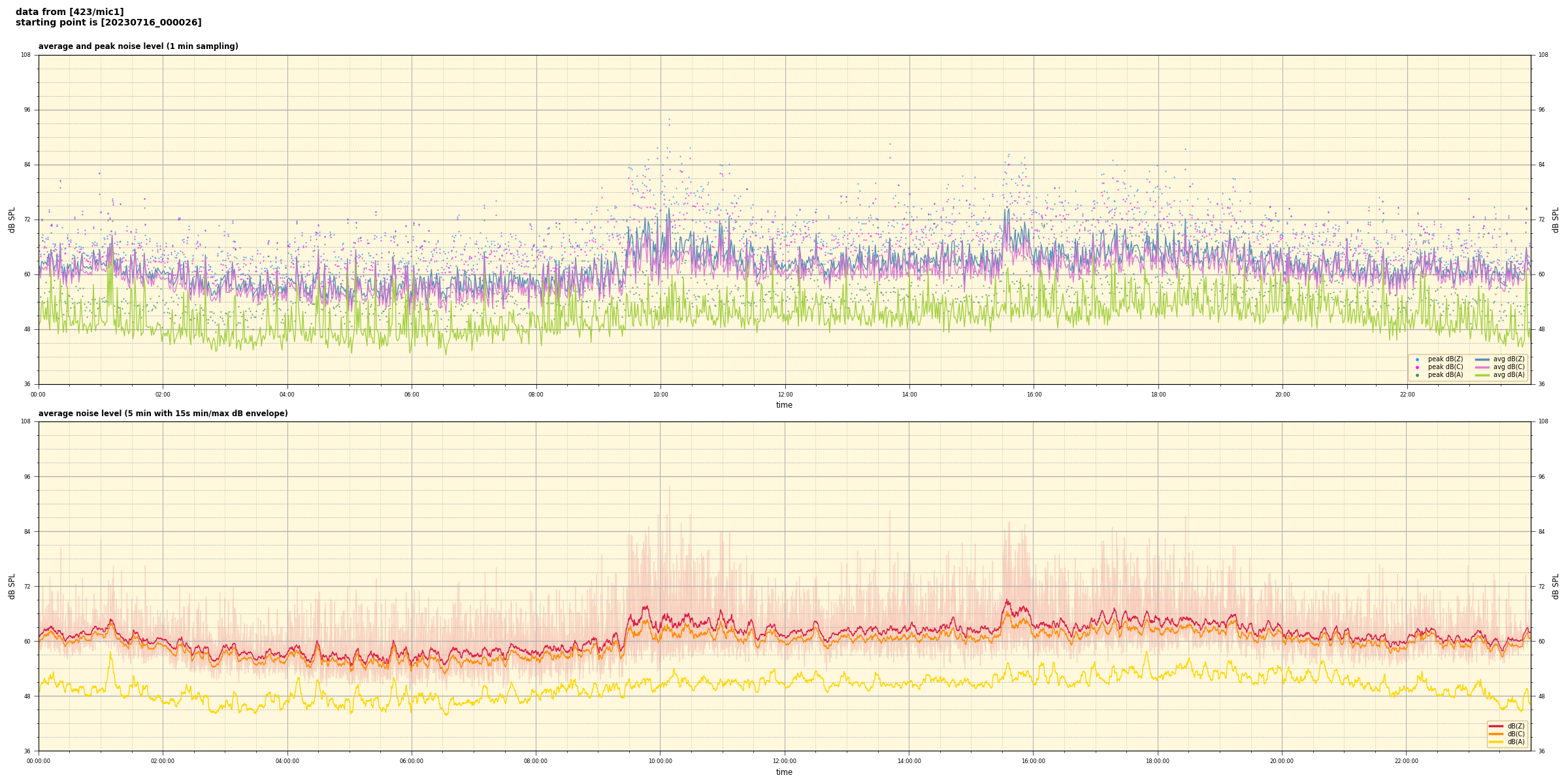
Task: Click the bottom chart left 'dB SPL' axis label
Action: 12,586
